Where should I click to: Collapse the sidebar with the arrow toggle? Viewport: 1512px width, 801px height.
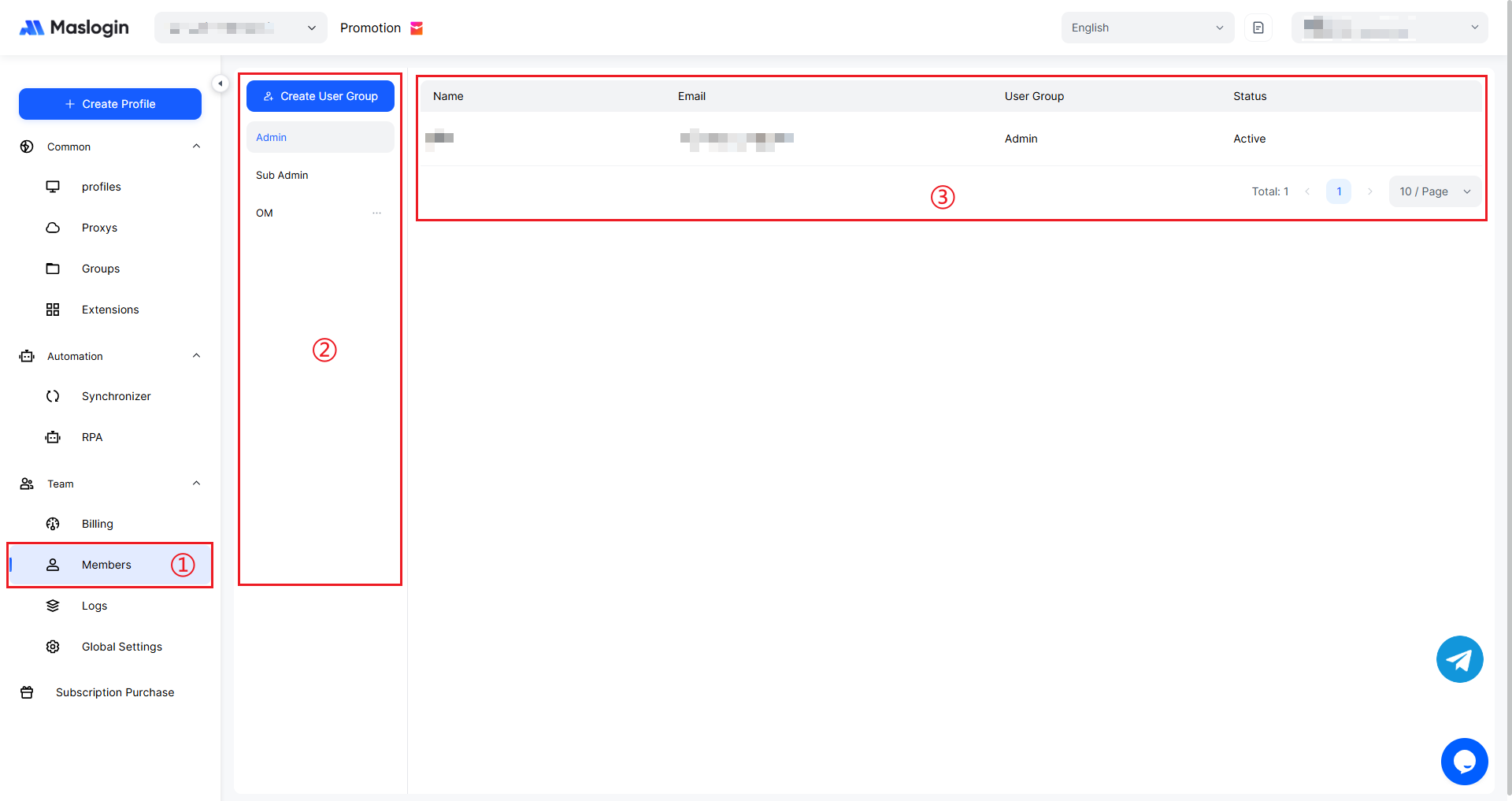[220, 83]
